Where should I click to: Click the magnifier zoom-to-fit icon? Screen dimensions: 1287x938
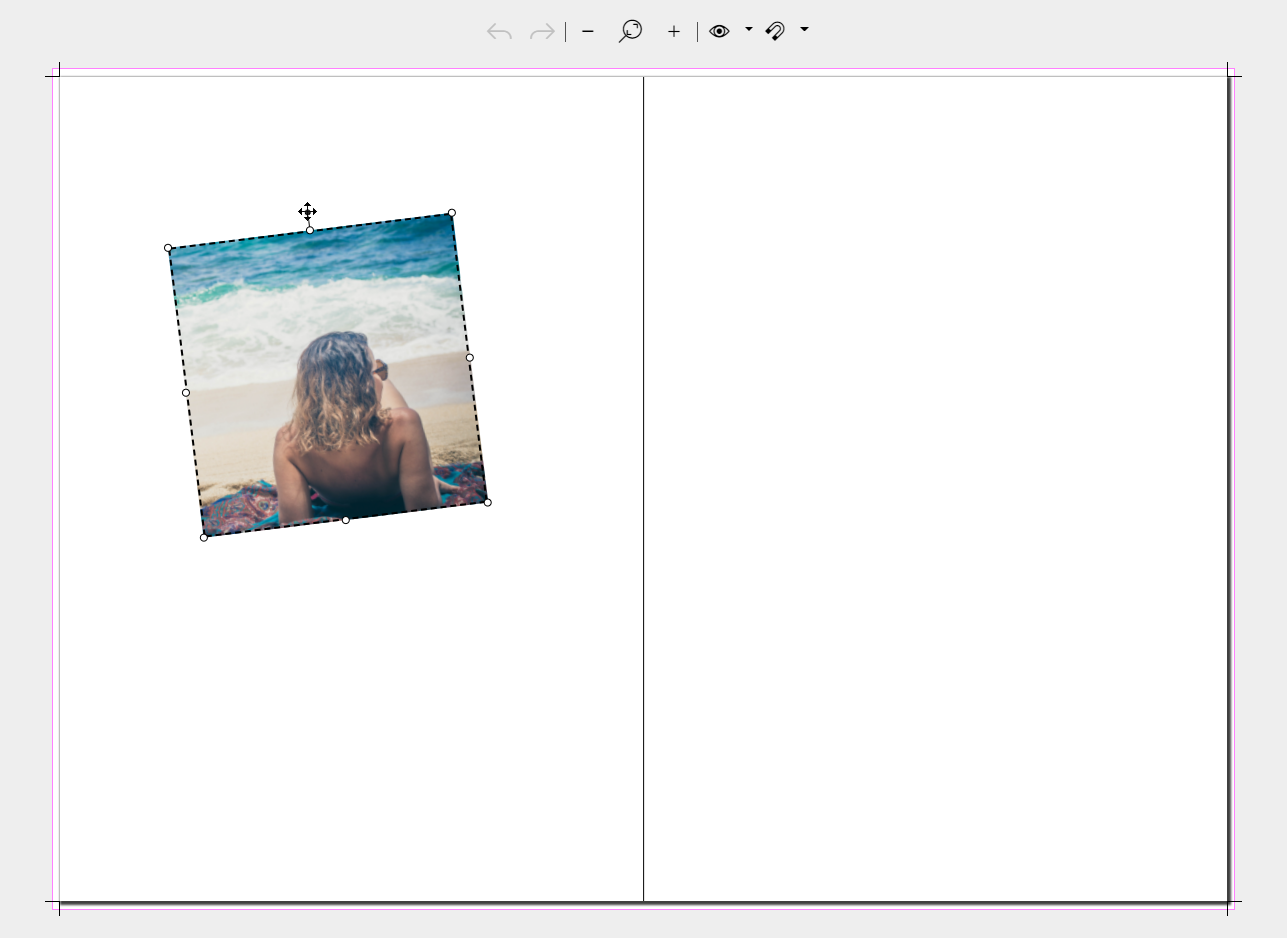pos(630,31)
